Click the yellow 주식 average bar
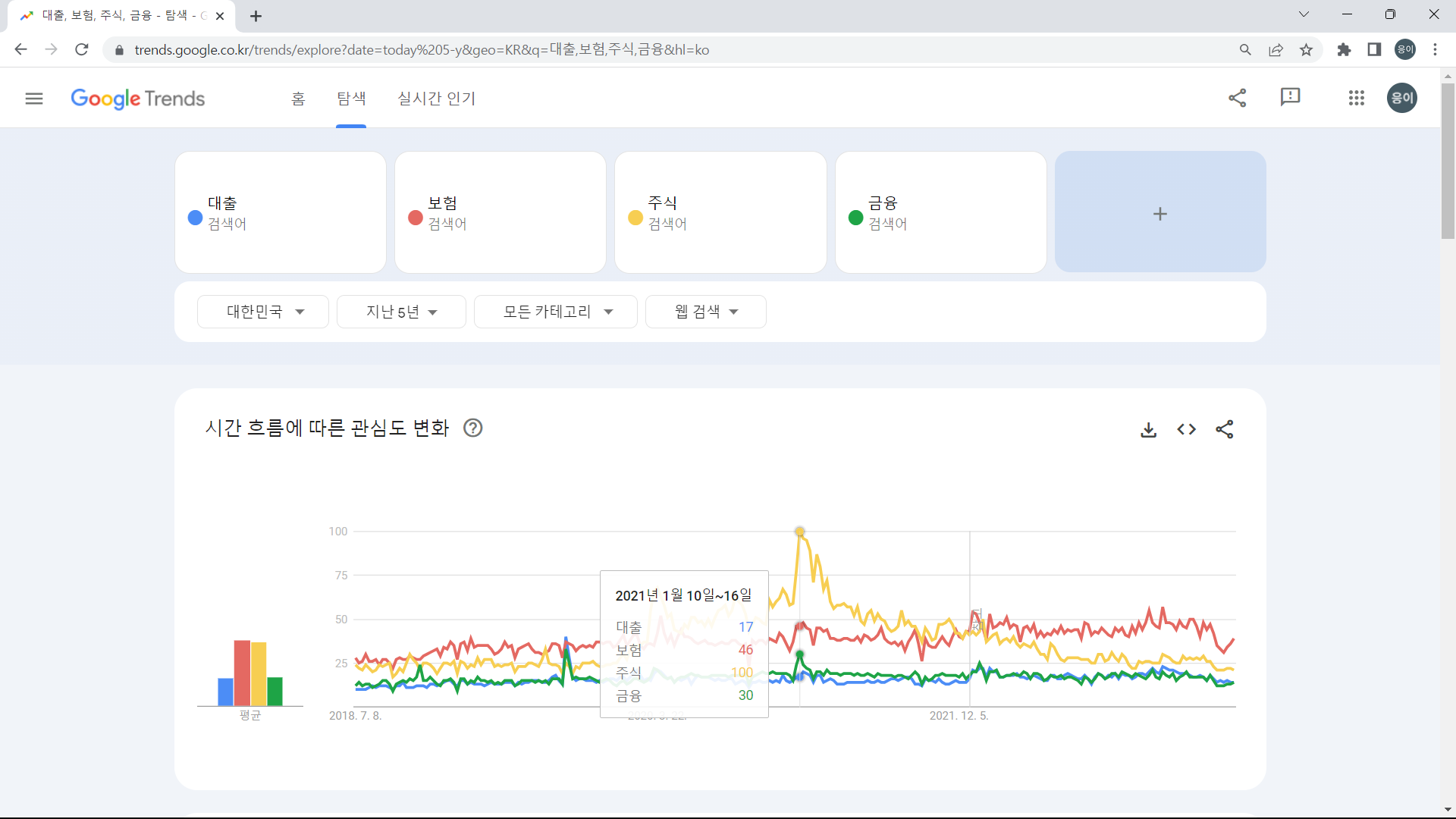Image resolution: width=1456 pixels, height=819 pixels. pyautogui.click(x=259, y=675)
